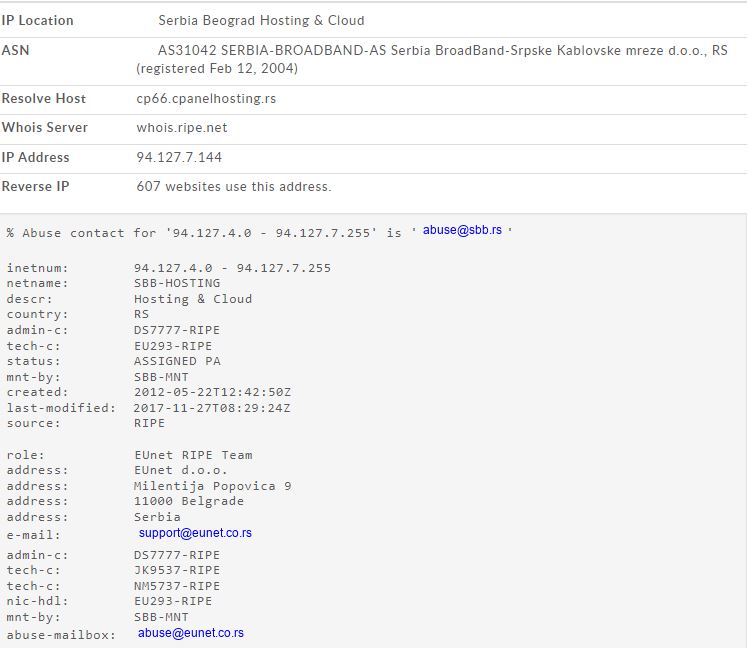Click the address line 'Milentija Popovica 9'
The height and width of the screenshot is (648, 749).
tap(213, 486)
